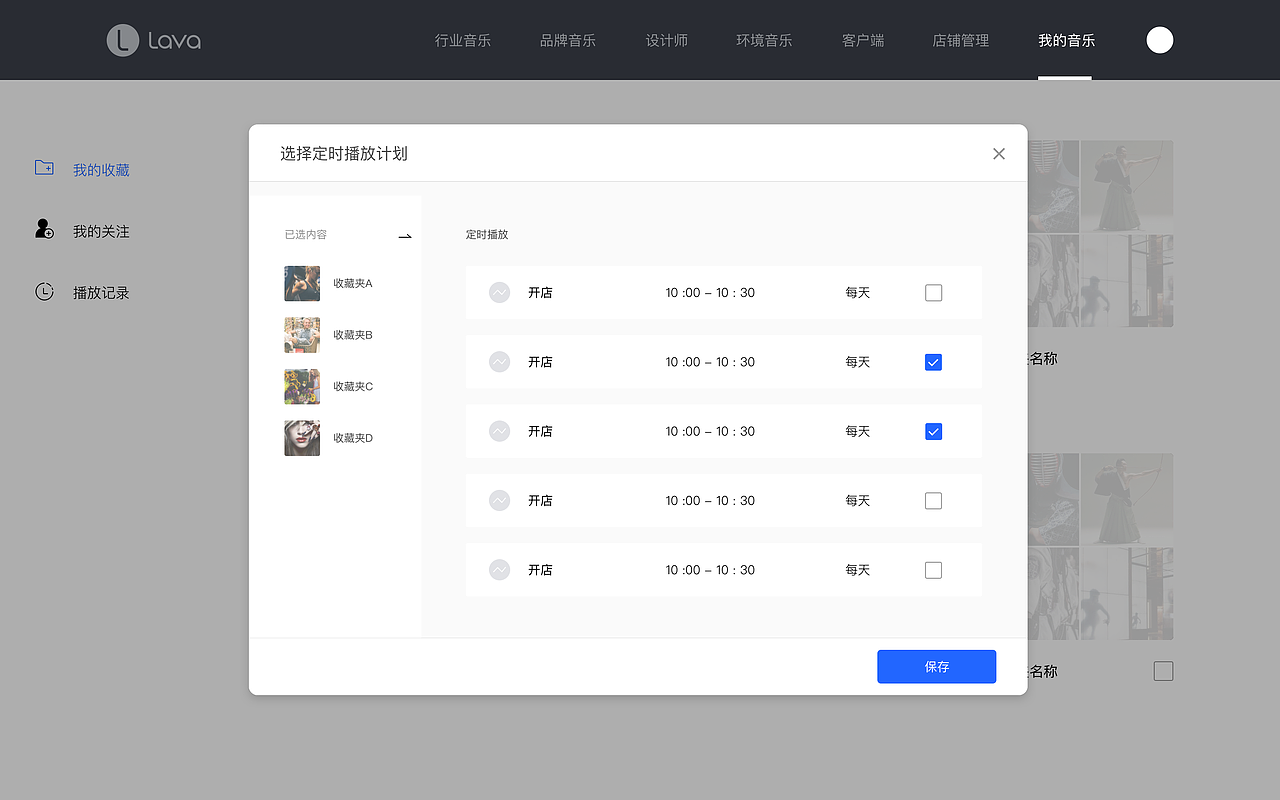Open the 店铺管理 nav tab
The image size is (1280, 800).
[x=961, y=40]
